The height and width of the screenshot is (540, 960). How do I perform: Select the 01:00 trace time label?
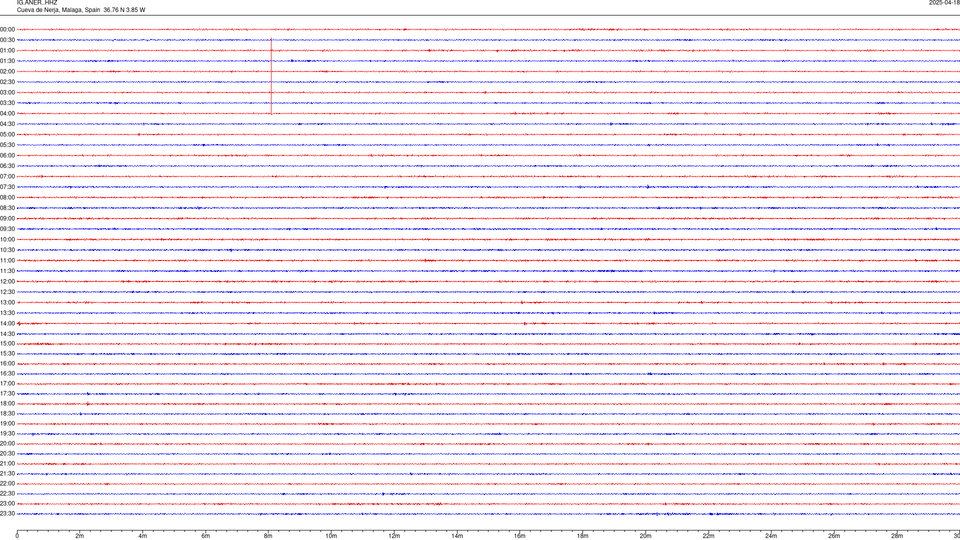7,50
